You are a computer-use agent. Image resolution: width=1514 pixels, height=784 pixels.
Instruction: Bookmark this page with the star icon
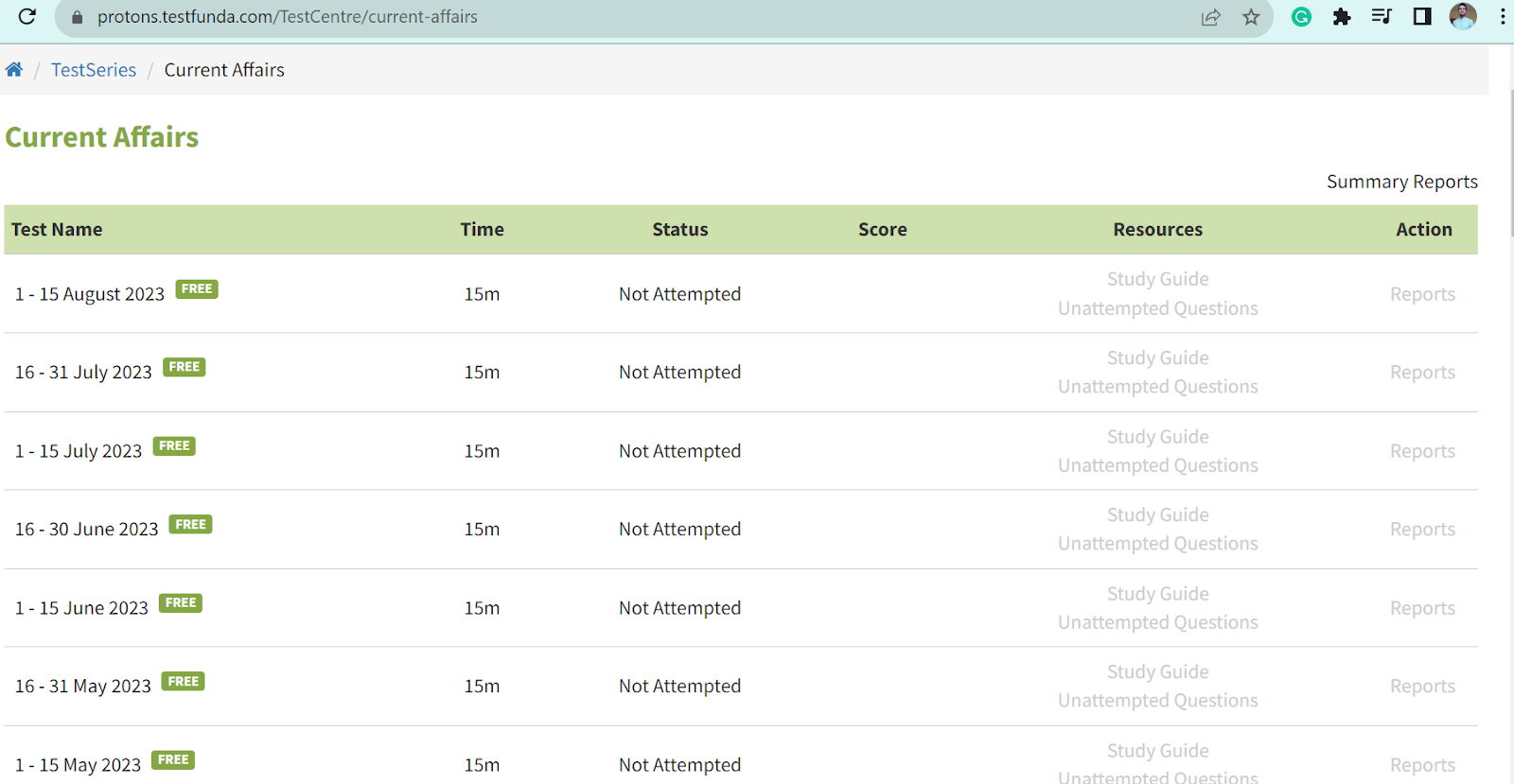[1251, 17]
